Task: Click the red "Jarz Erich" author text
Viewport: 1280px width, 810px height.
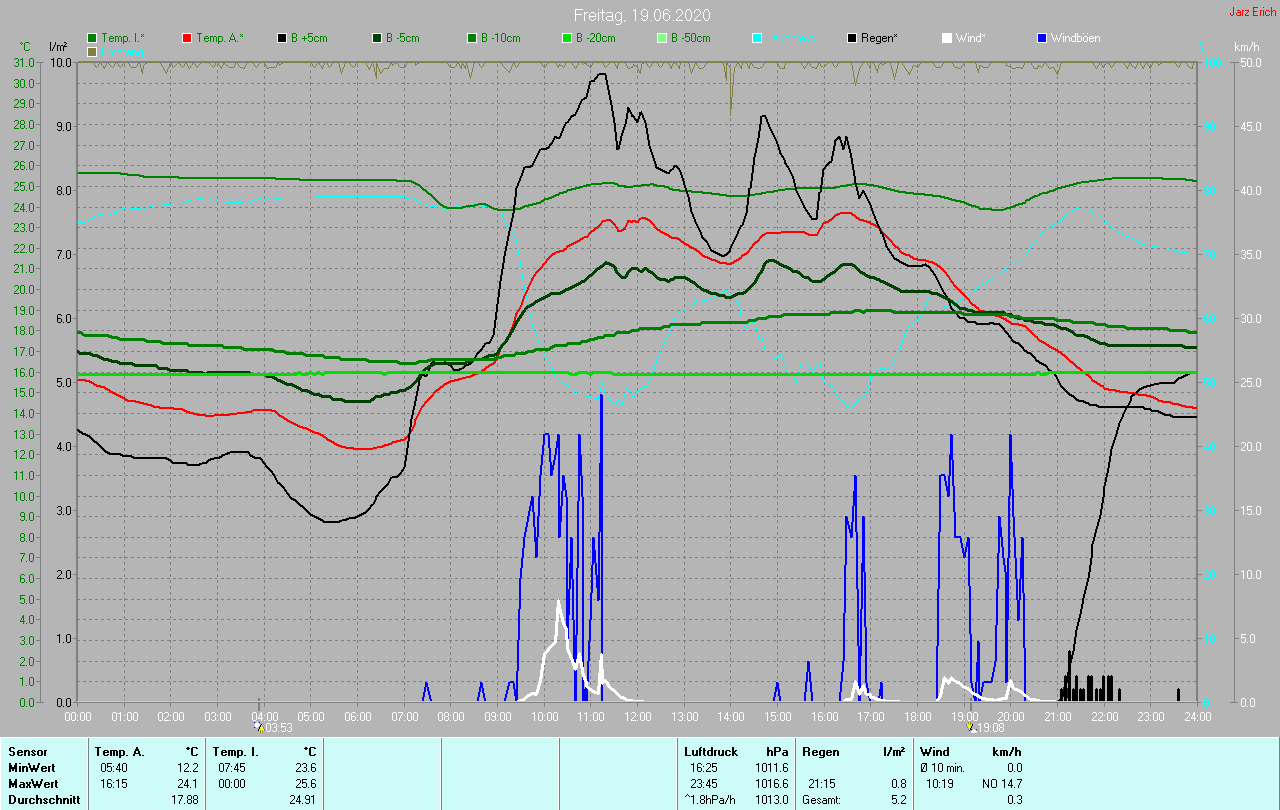Action: coord(1252,12)
